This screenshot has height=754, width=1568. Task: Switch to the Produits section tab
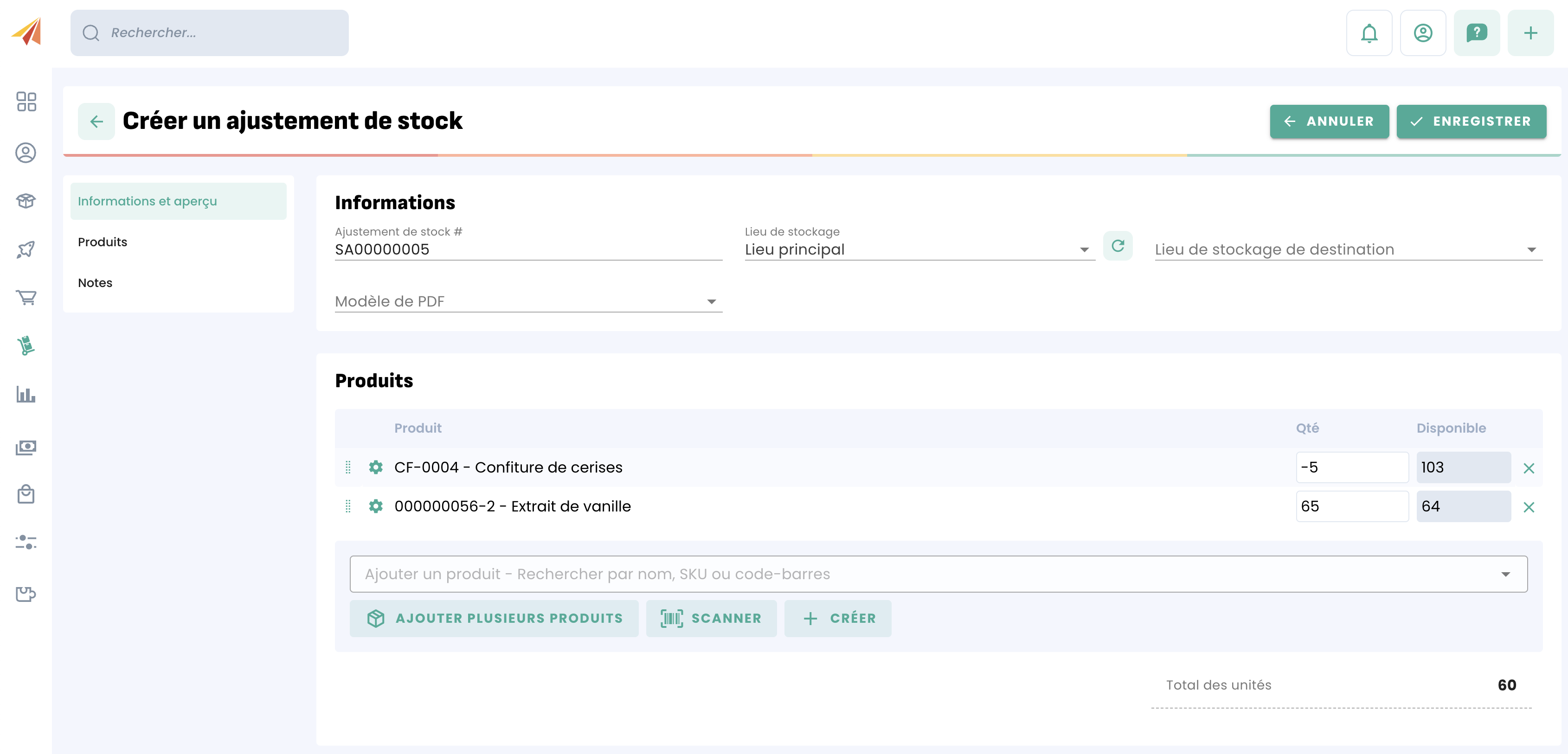(102, 242)
